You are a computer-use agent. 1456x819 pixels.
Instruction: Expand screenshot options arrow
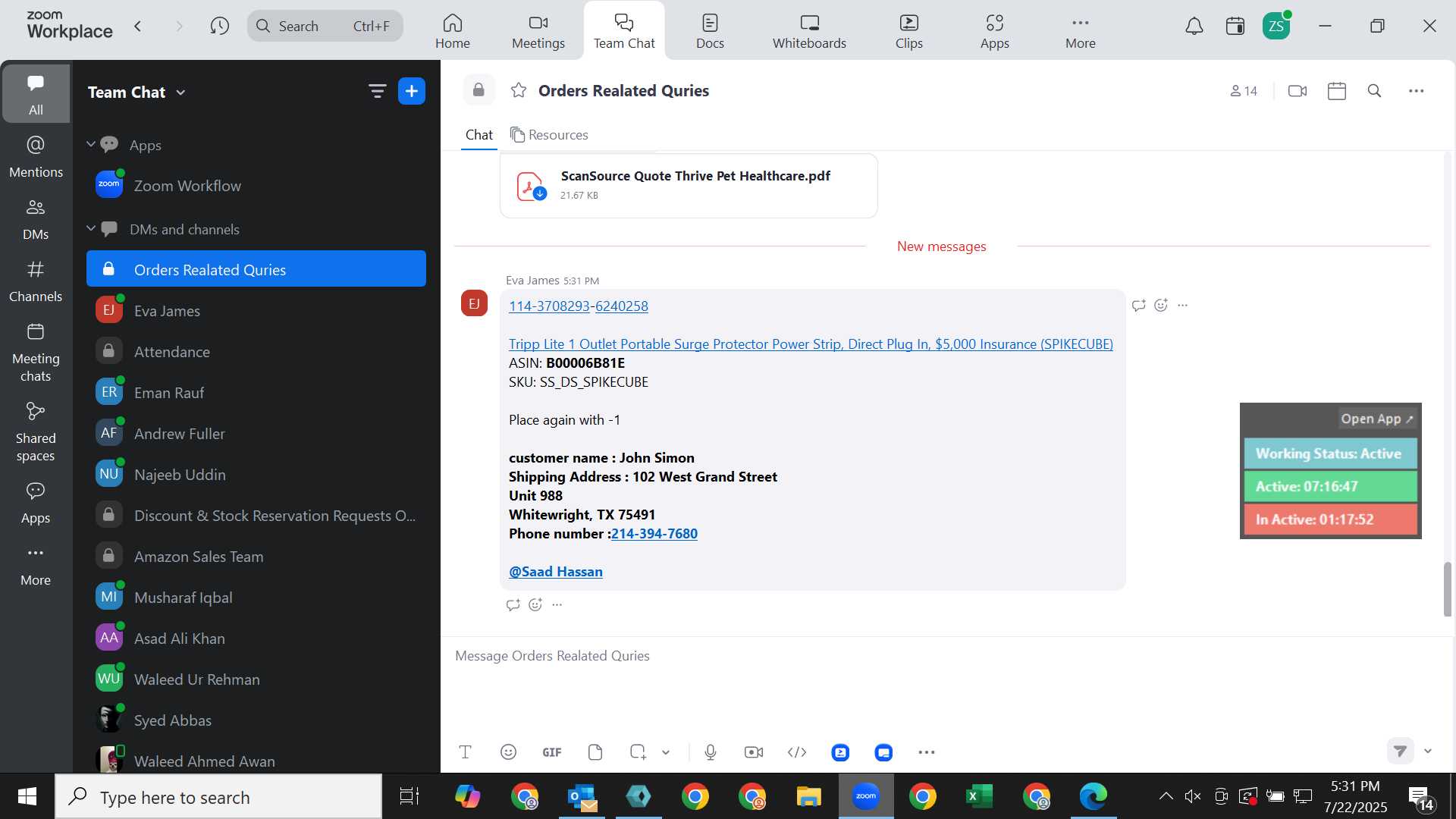pyautogui.click(x=666, y=752)
